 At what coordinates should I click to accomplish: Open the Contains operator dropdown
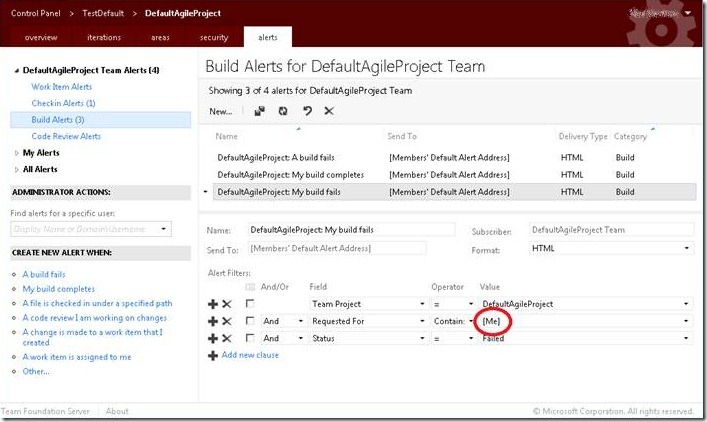pos(471,321)
